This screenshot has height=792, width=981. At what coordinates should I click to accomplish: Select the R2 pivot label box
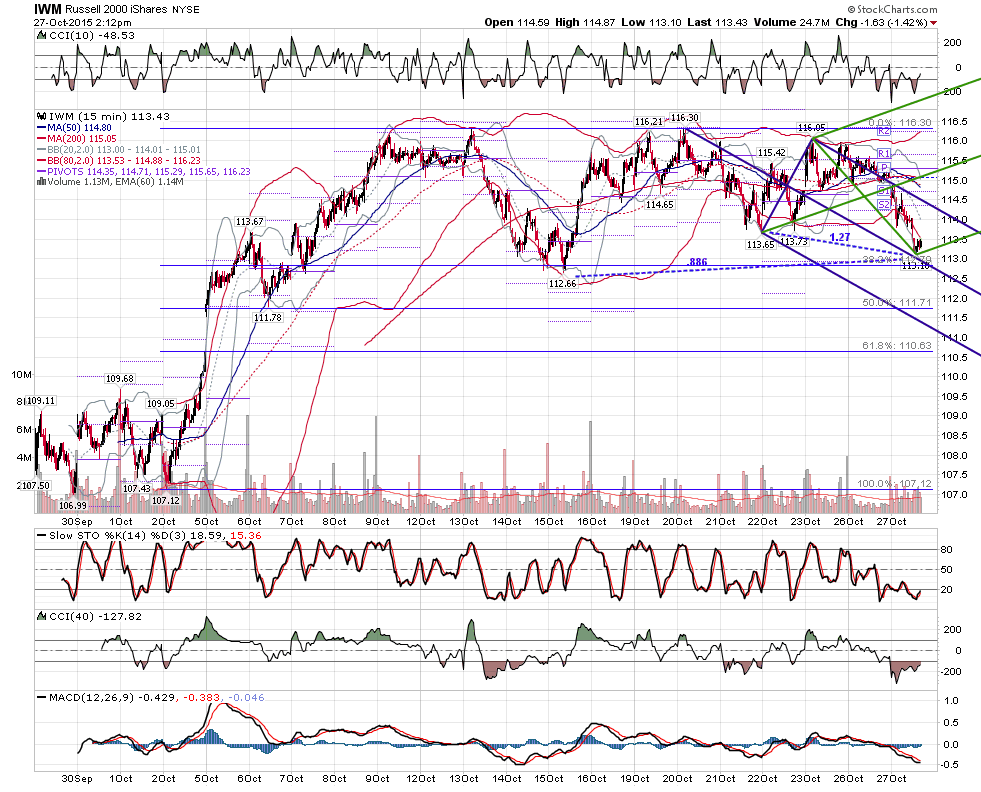pos(883,131)
